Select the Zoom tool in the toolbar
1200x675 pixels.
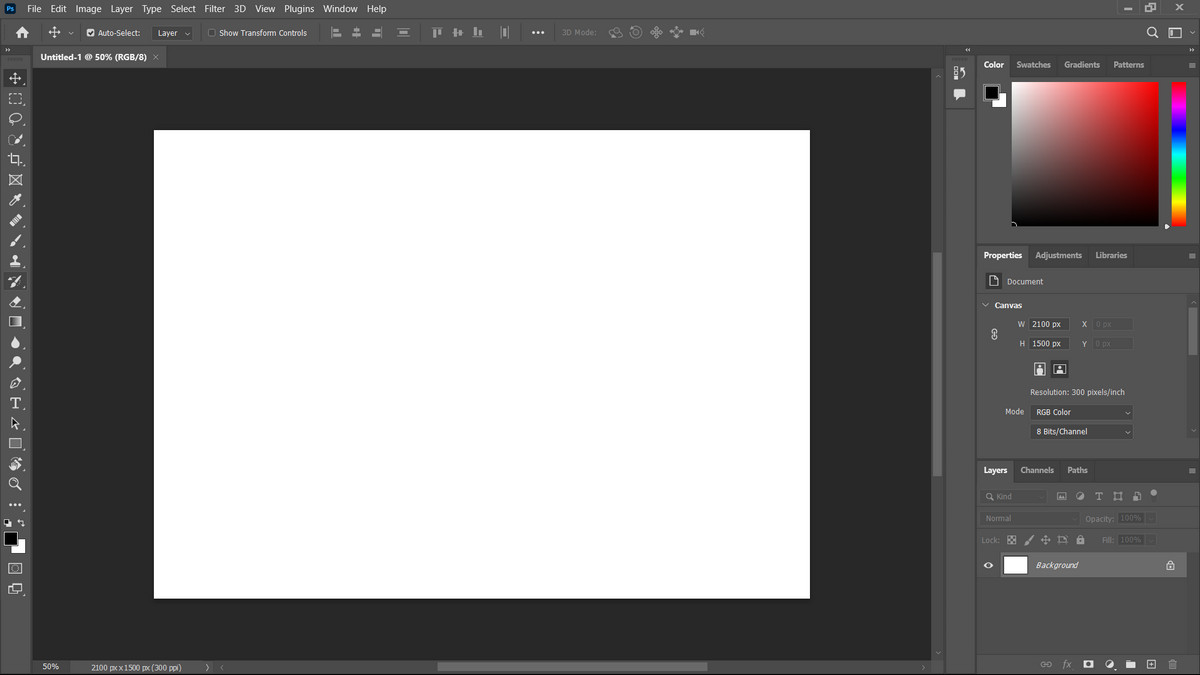[x=15, y=484]
